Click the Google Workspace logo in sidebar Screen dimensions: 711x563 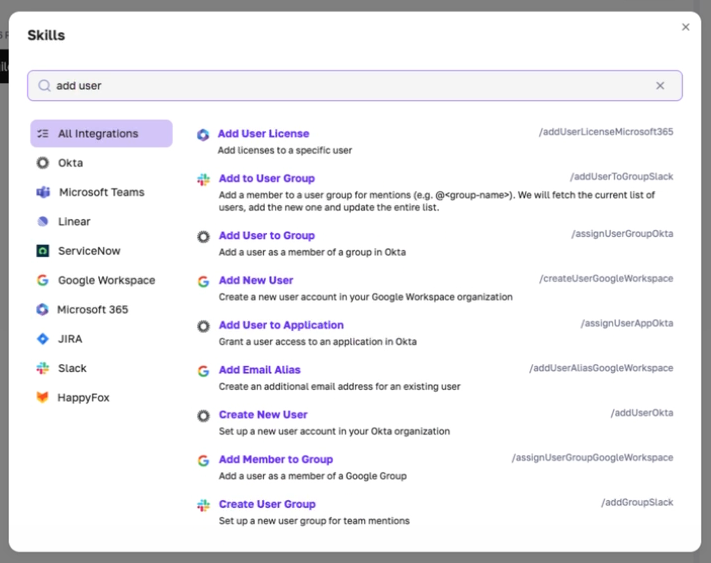[x=43, y=280]
